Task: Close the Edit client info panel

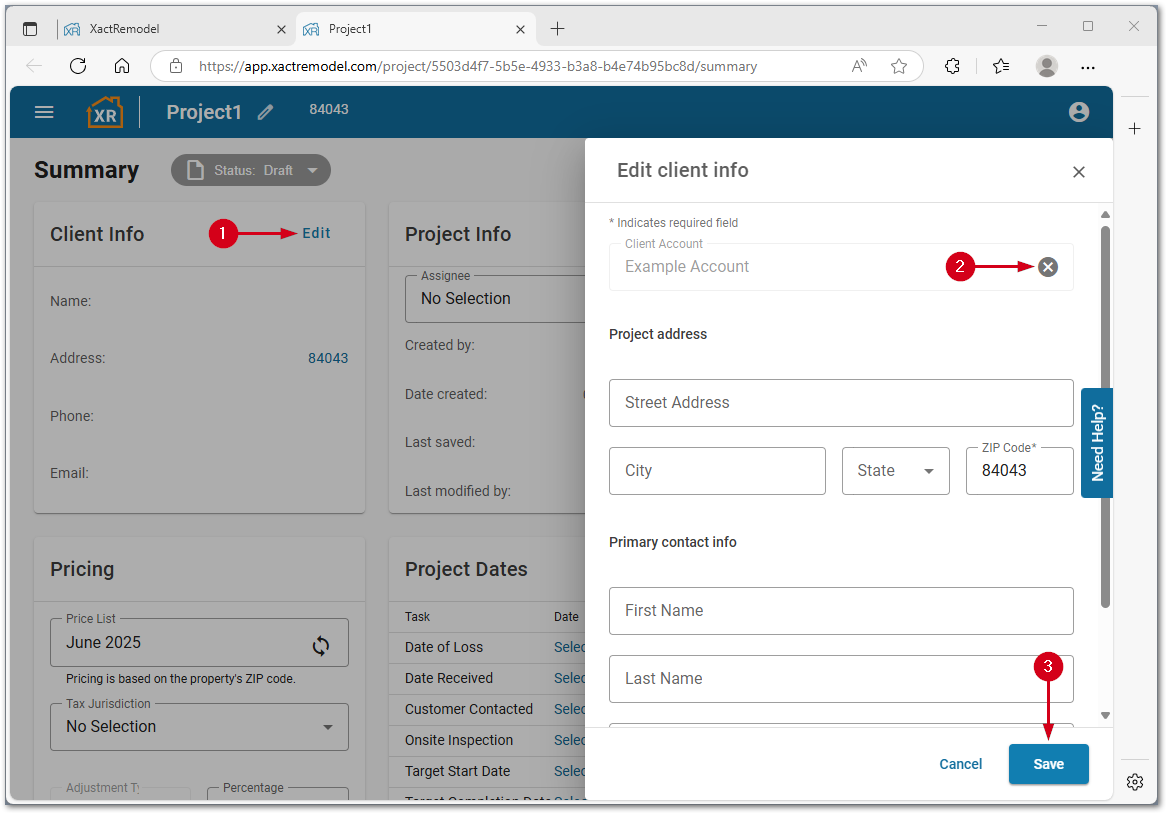Action: point(1078,172)
